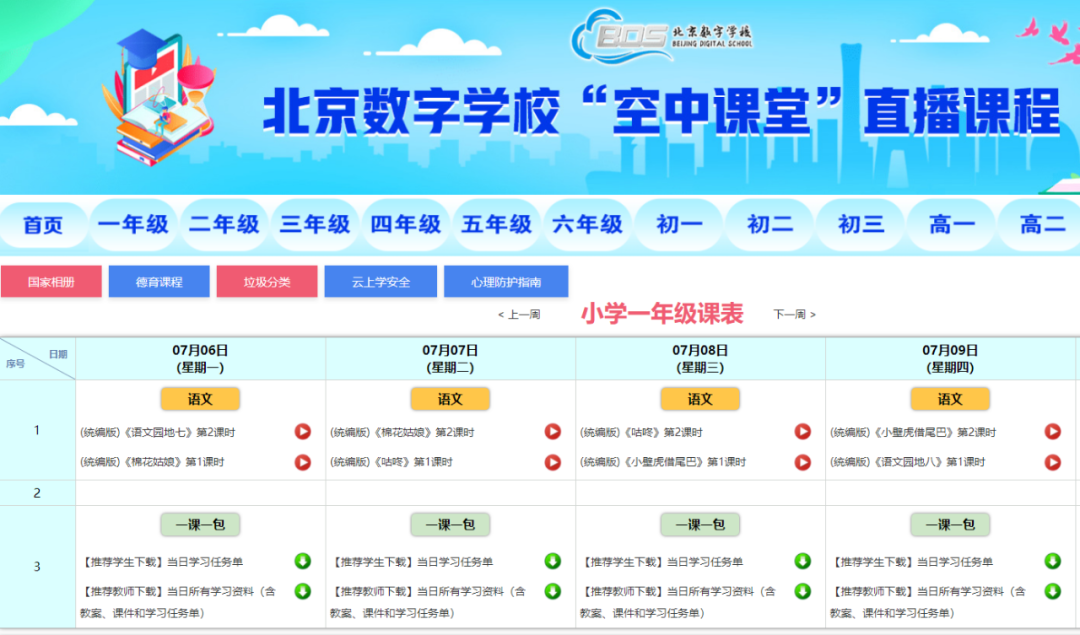Play 《语文园地八》第1课时 video

pyautogui.click(x=1053, y=462)
